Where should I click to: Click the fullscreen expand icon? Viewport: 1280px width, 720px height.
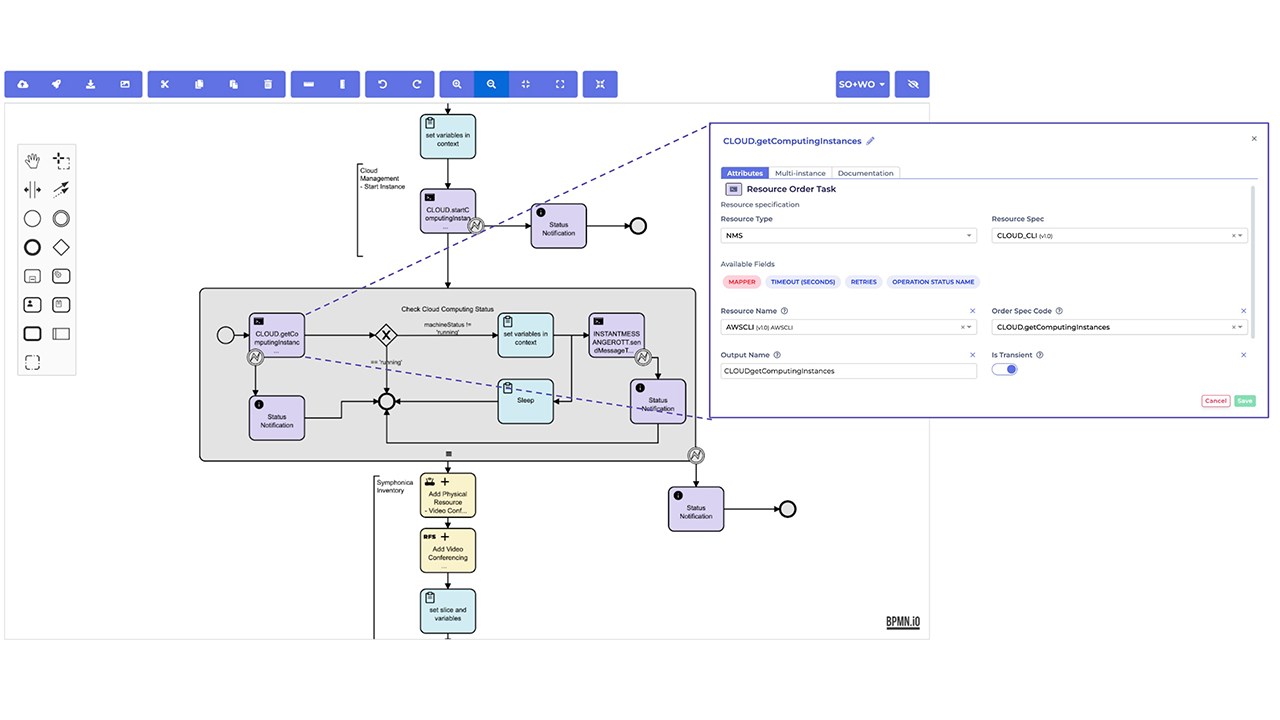click(x=560, y=84)
